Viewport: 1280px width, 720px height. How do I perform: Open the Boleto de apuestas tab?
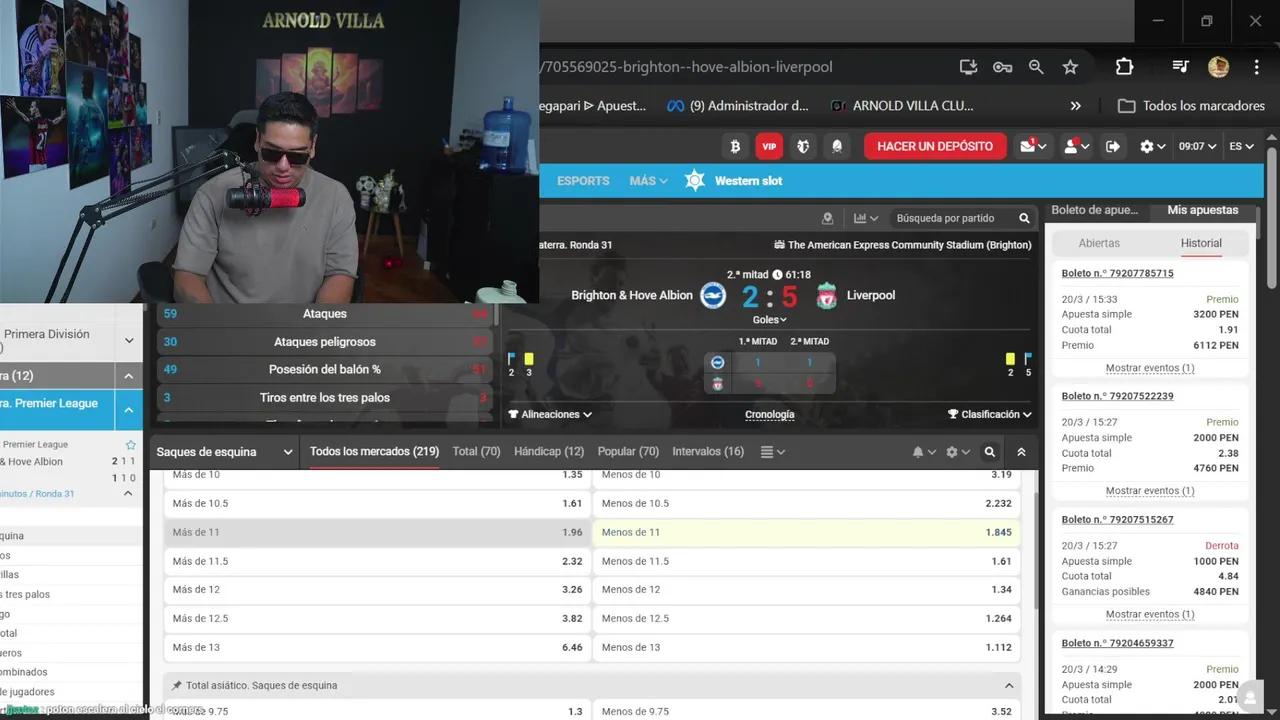(x=1095, y=210)
